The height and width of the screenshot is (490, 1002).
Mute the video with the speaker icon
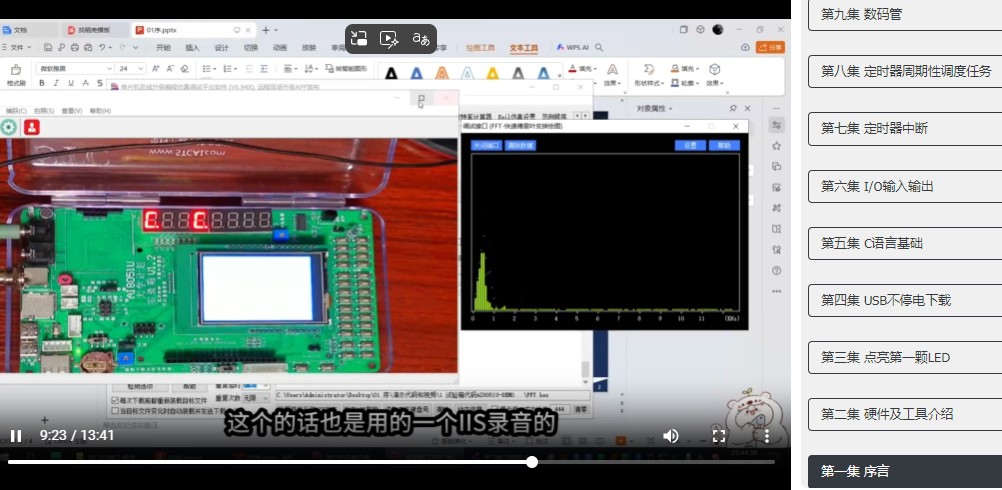(x=670, y=436)
